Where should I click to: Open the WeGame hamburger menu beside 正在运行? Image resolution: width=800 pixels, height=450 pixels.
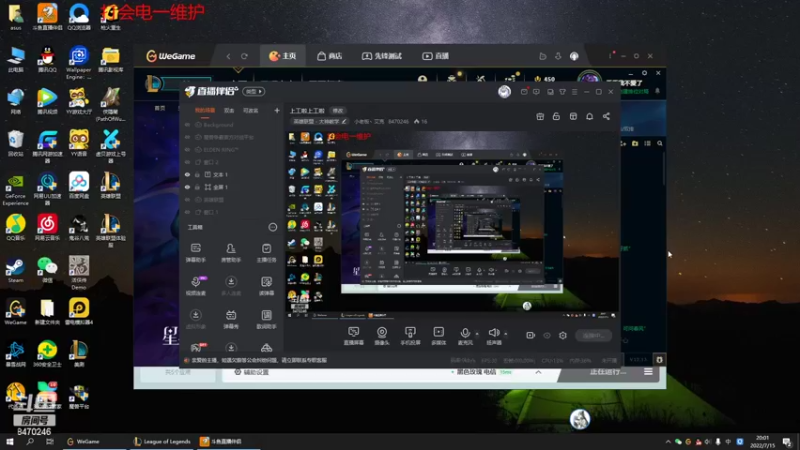pyautogui.click(x=648, y=372)
